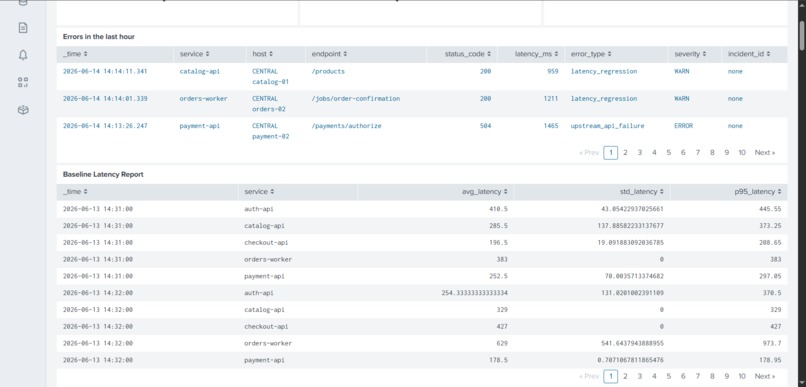Click latency value 959
Image resolution: width=806 pixels, height=387 pixels.
point(553,71)
